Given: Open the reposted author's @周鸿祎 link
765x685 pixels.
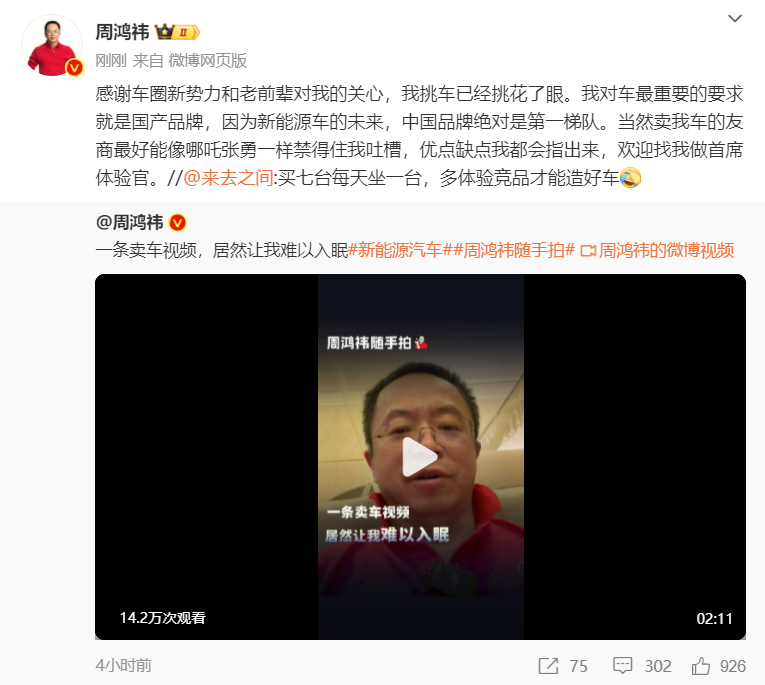Looking at the screenshot, I should tap(129, 222).
